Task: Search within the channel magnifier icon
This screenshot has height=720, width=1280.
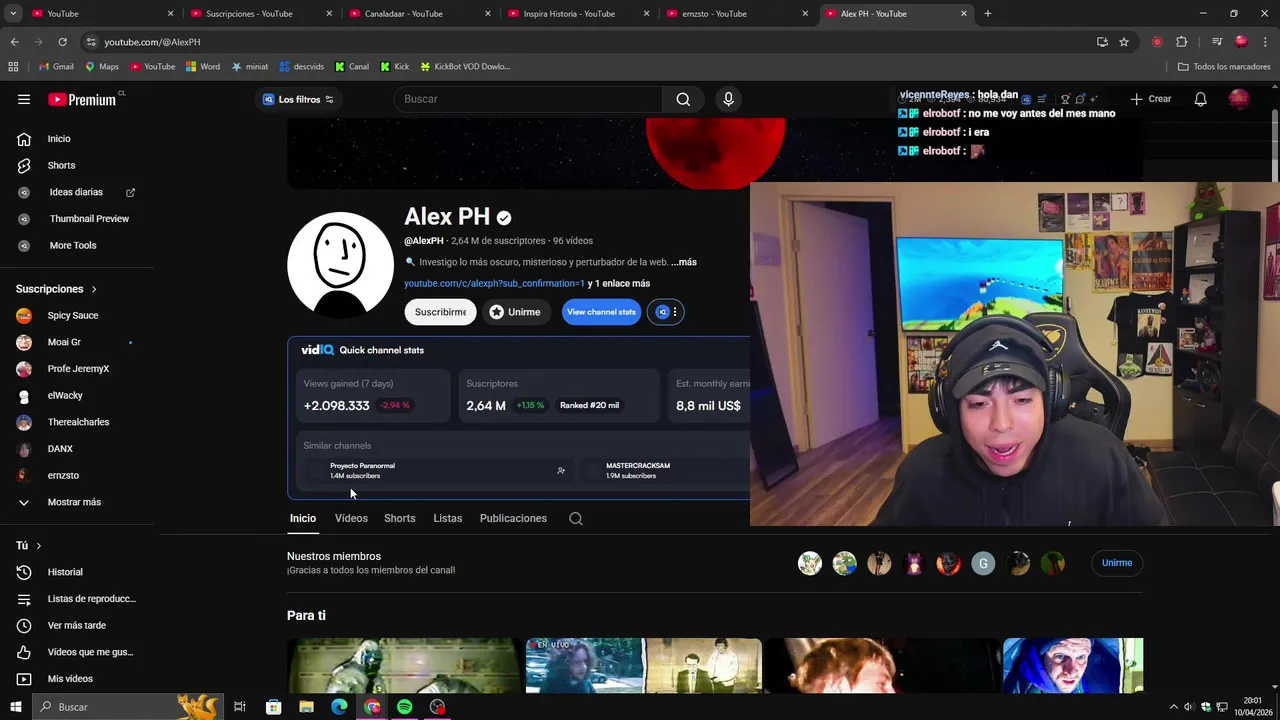Action: pyautogui.click(x=576, y=518)
